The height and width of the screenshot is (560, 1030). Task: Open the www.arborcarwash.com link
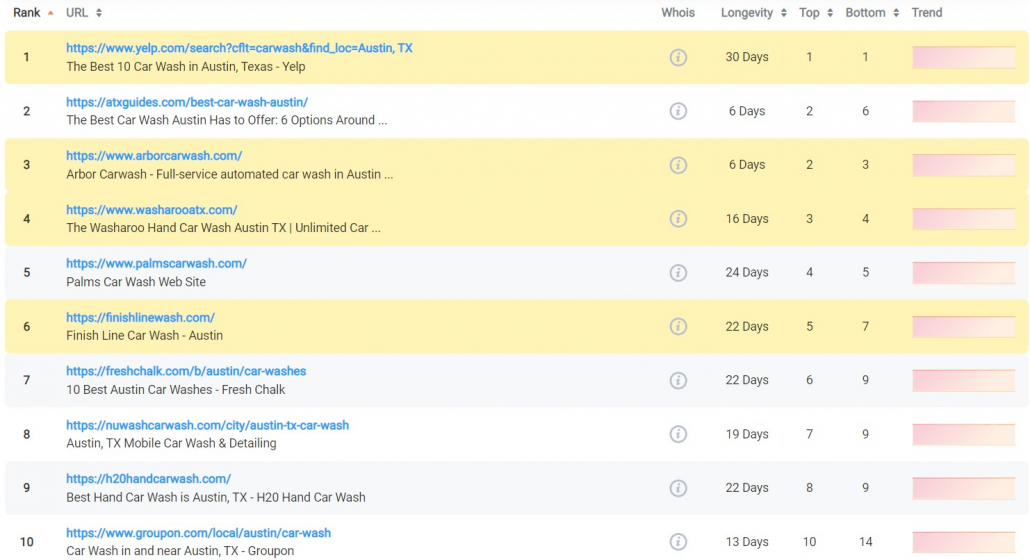[154, 156]
